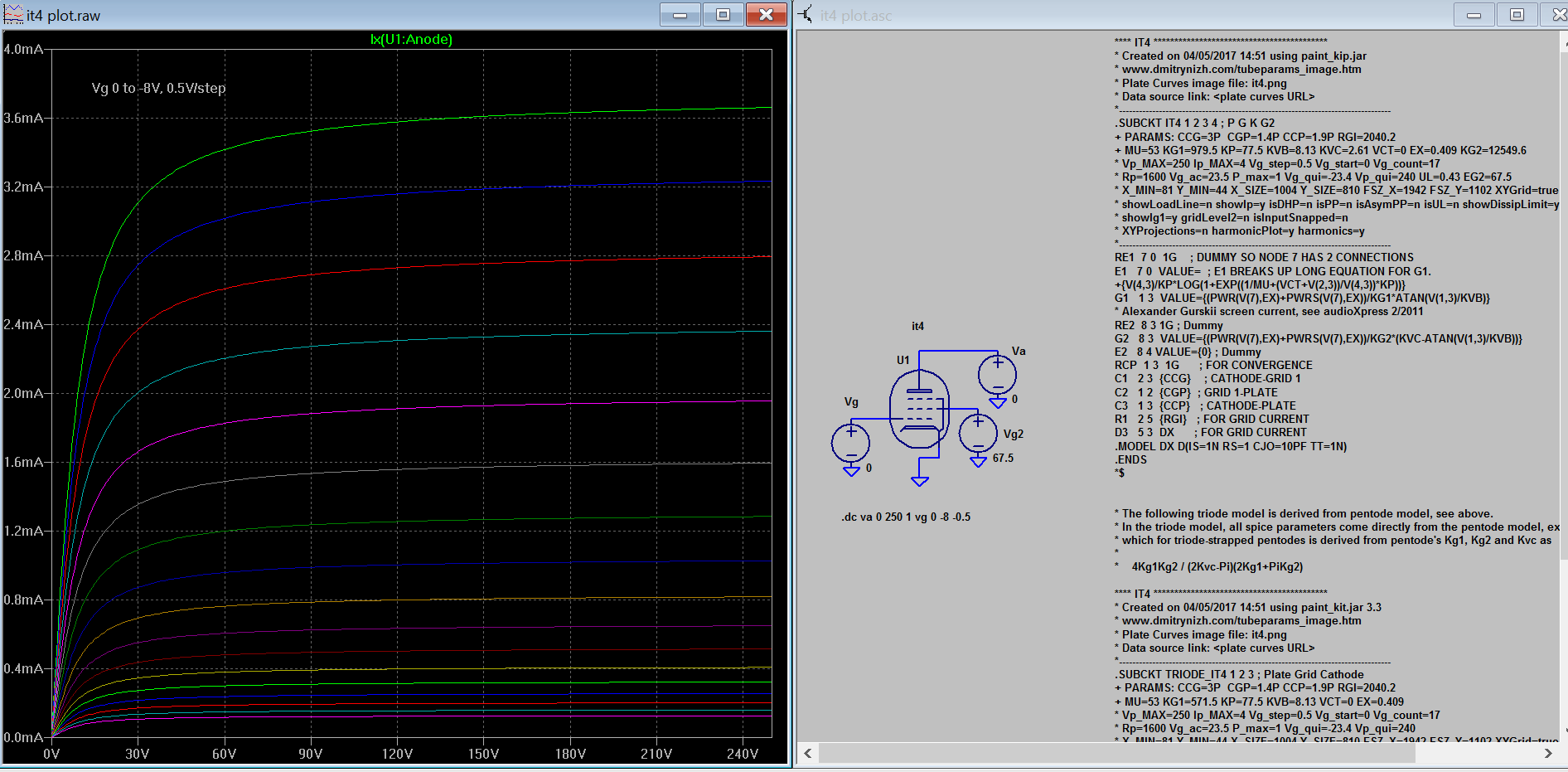Click the '.MODEL DX D(IS=1N...' line
Screen dimensions: 1568x772
[x=1231, y=446]
